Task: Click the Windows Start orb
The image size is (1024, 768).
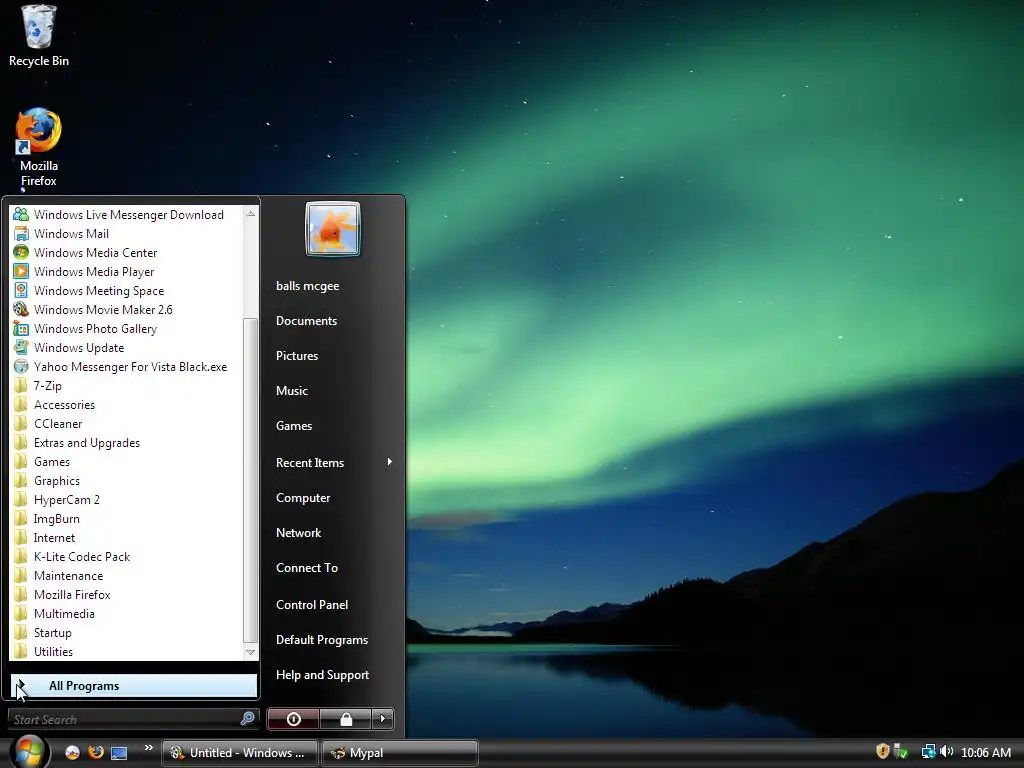Action: [x=28, y=752]
